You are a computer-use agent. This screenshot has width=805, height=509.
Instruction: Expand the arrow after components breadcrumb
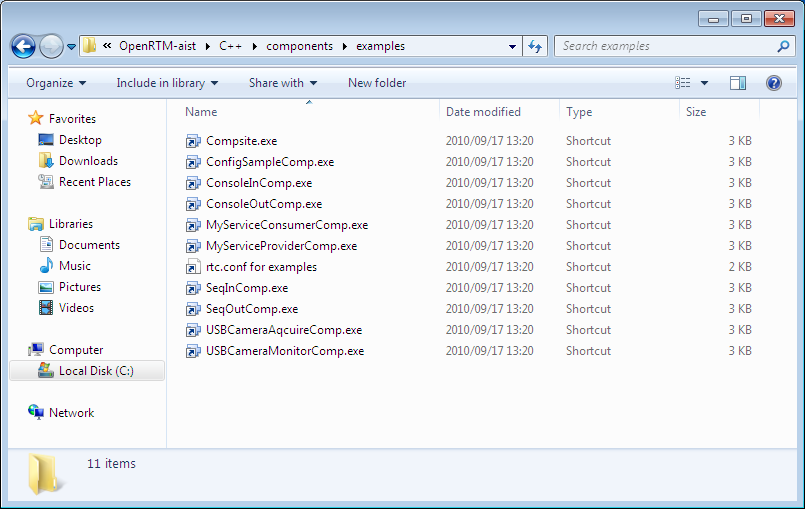[x=344, y=46]
